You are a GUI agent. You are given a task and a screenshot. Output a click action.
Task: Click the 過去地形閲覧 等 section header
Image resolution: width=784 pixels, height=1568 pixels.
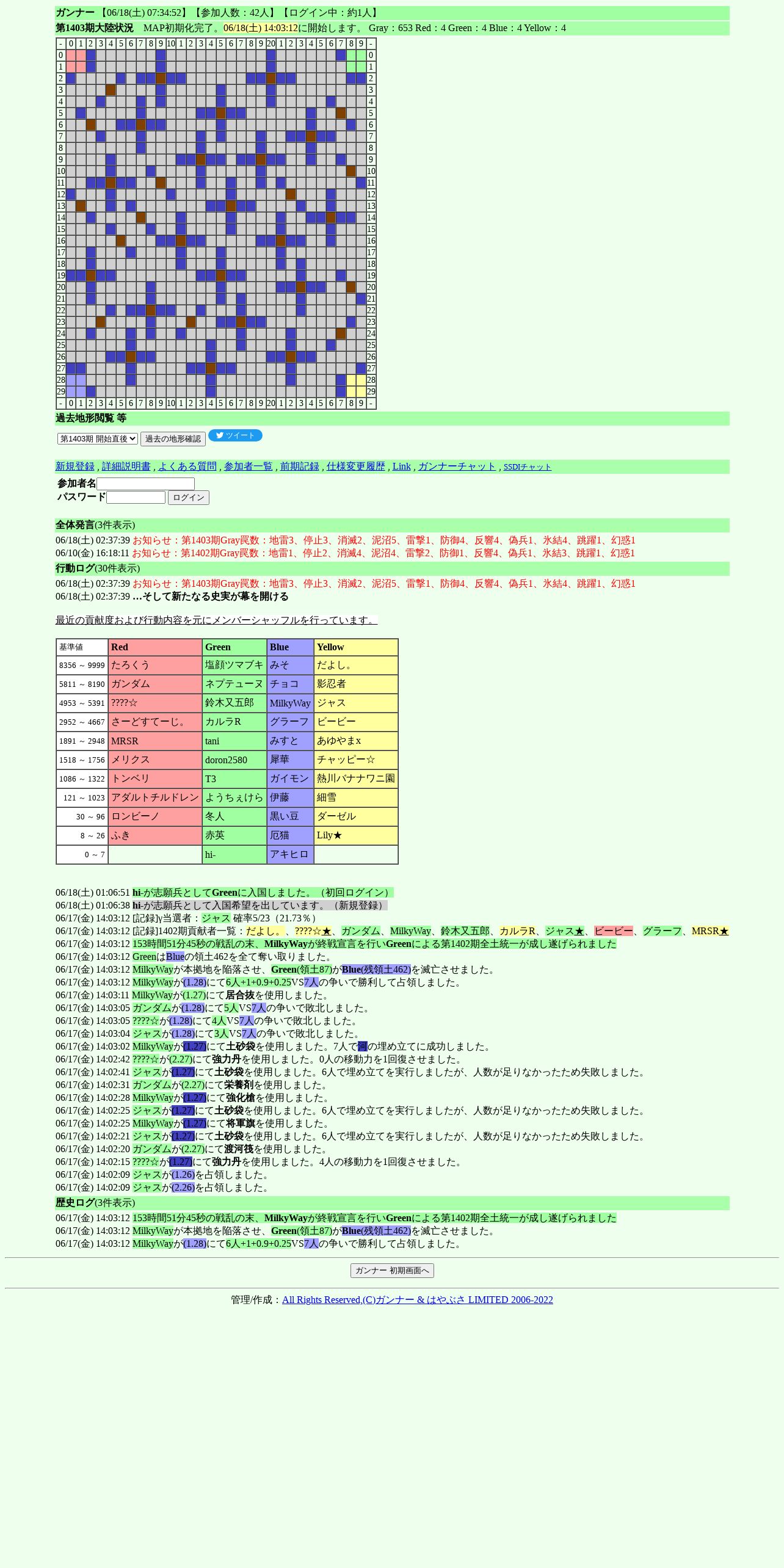point(392,418)
